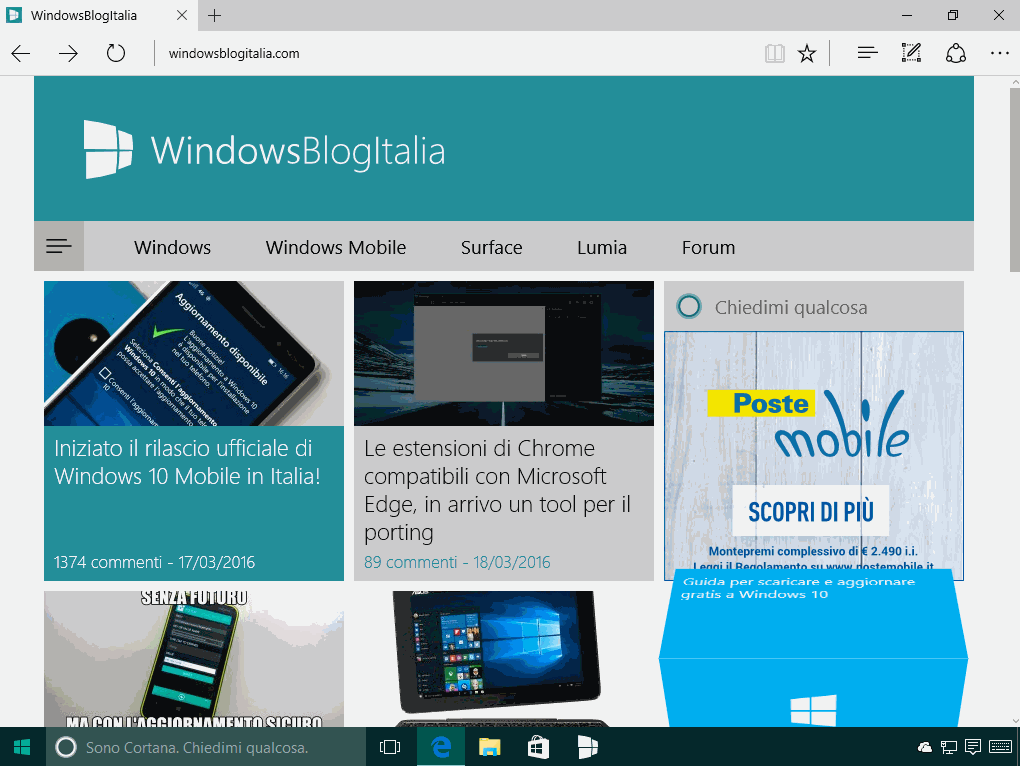Click the page vertical scrollbar thumb
Image resolution: width=1020 pixels, height=766 pixels.
pos(1015,180)
